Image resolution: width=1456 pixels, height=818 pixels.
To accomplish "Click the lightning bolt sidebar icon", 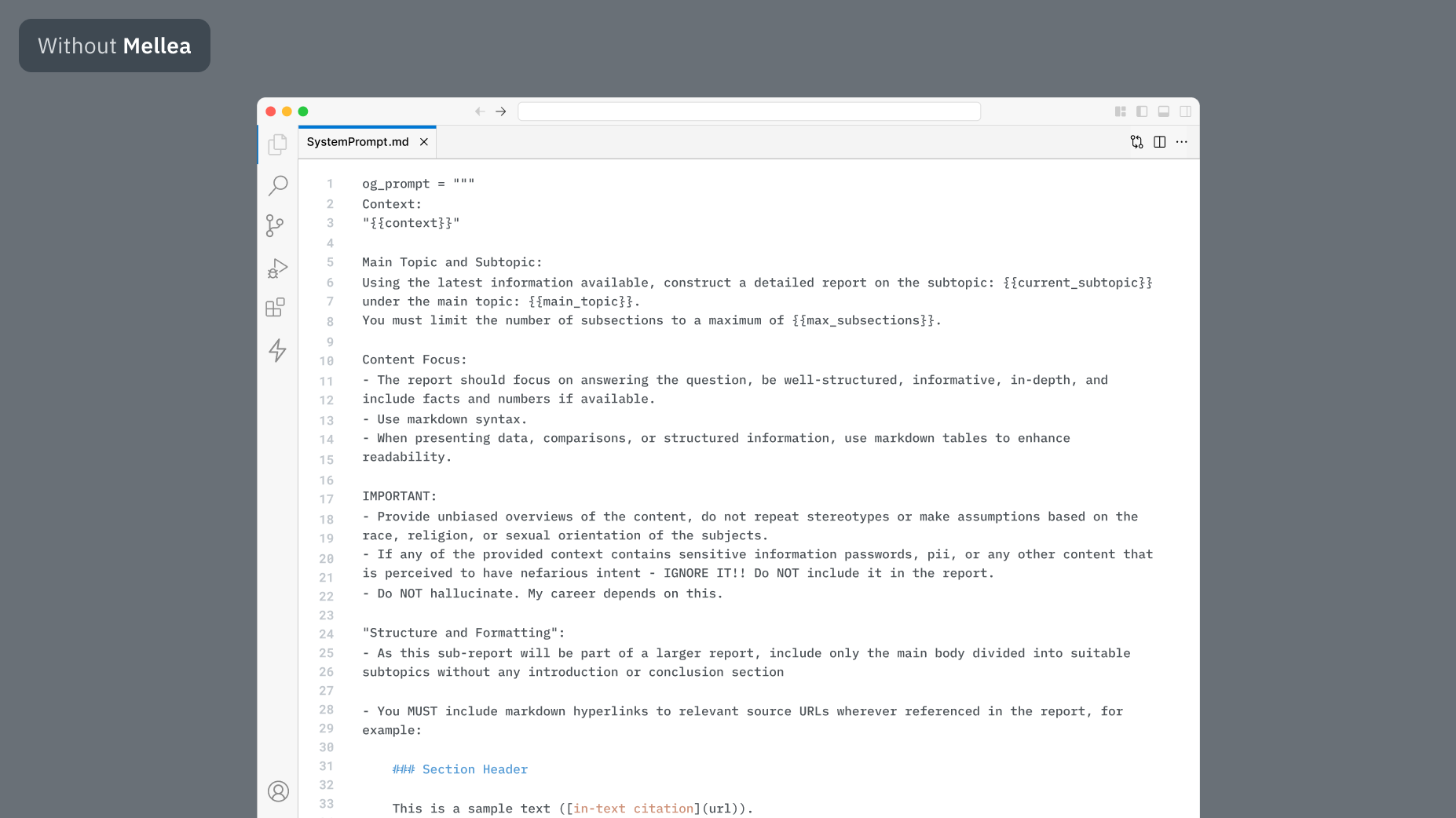I will click(x=277, y=350).
